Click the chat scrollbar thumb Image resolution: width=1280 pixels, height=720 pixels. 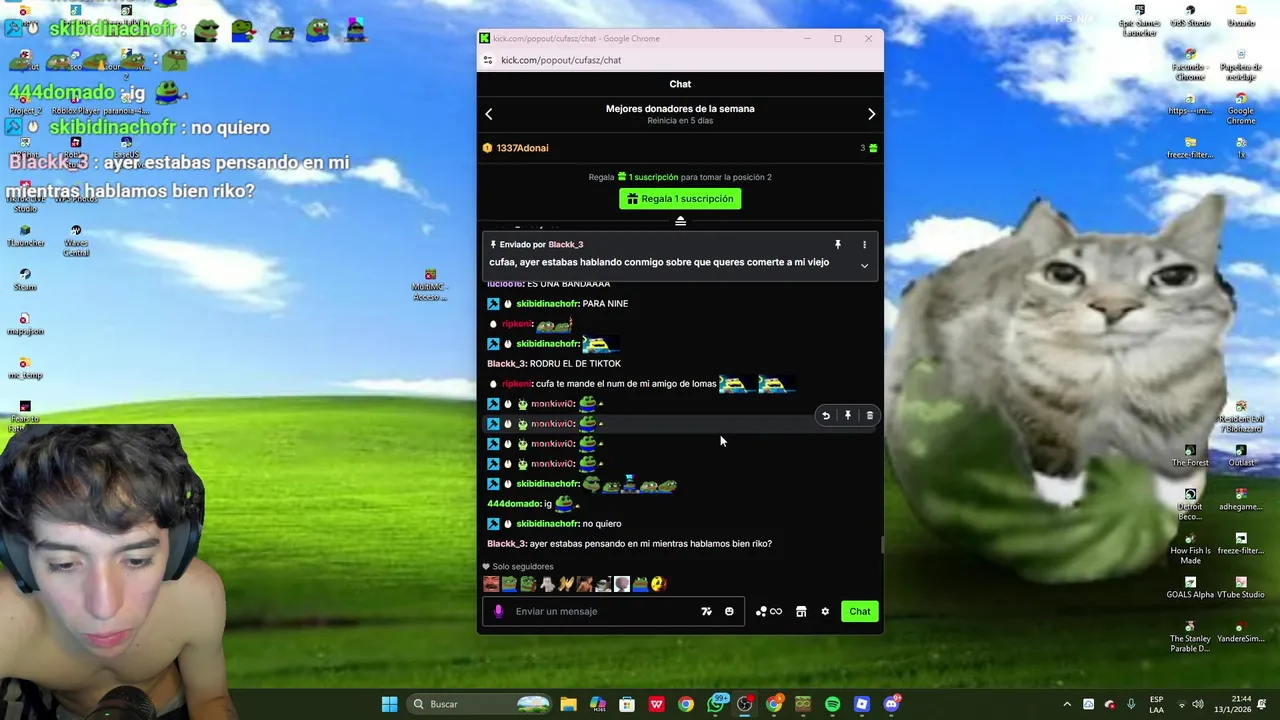point(882,544)
